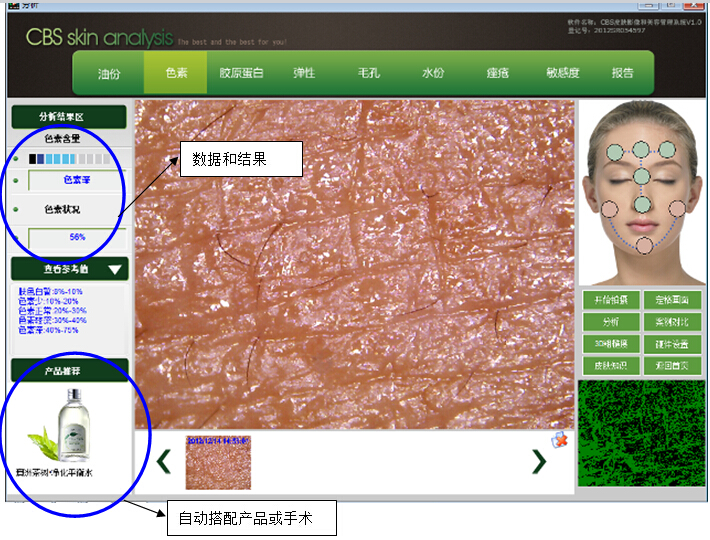This screenshot has width=710, height=540.
Task: Open the 皮肤知识 skin knowledge button
Action: [x=611, y=366]
